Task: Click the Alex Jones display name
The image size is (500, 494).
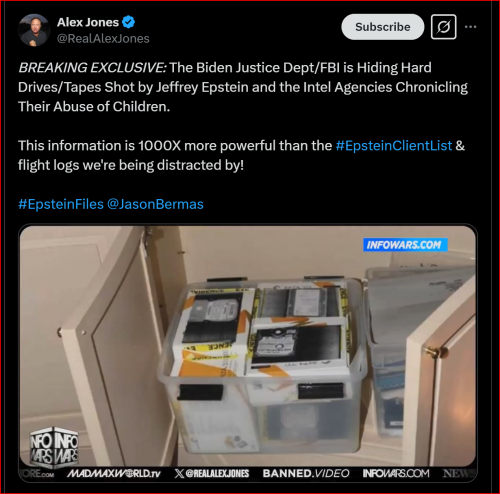Action: [x=88, y=22]
